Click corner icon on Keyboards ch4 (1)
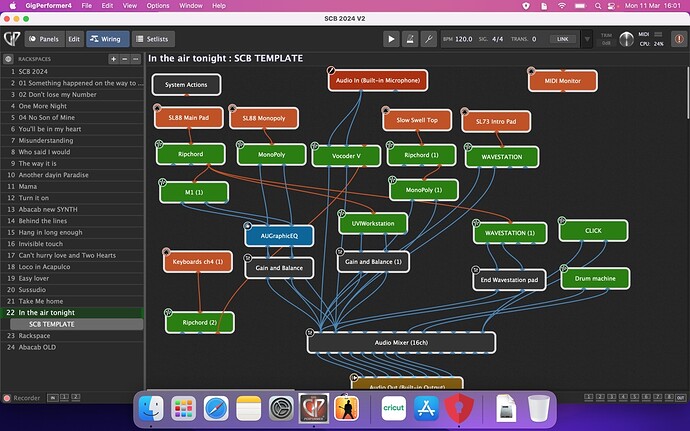The height and width of the screenshot is (431, 690). [x=166, y=251]
